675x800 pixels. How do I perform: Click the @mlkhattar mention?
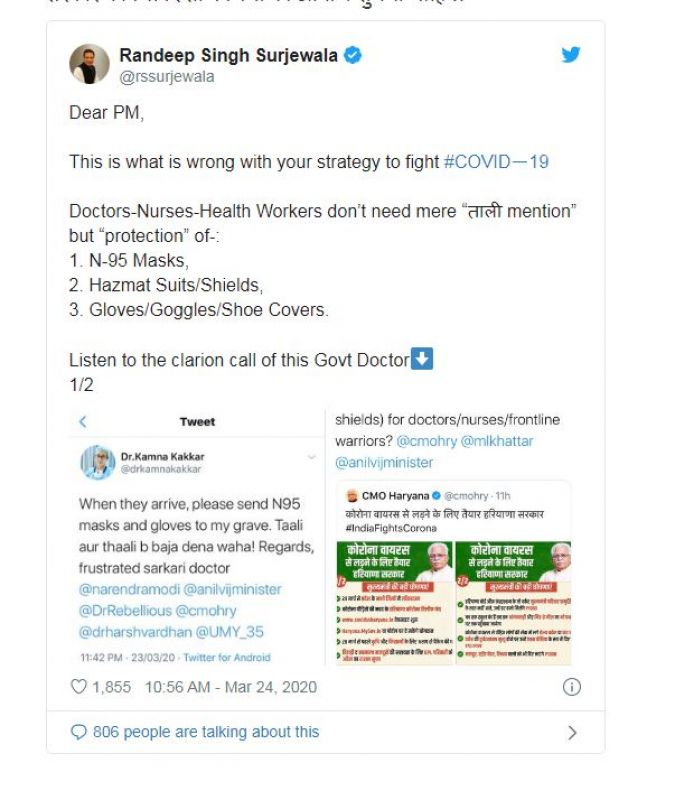pyautogui.click(x=497, y=441)
